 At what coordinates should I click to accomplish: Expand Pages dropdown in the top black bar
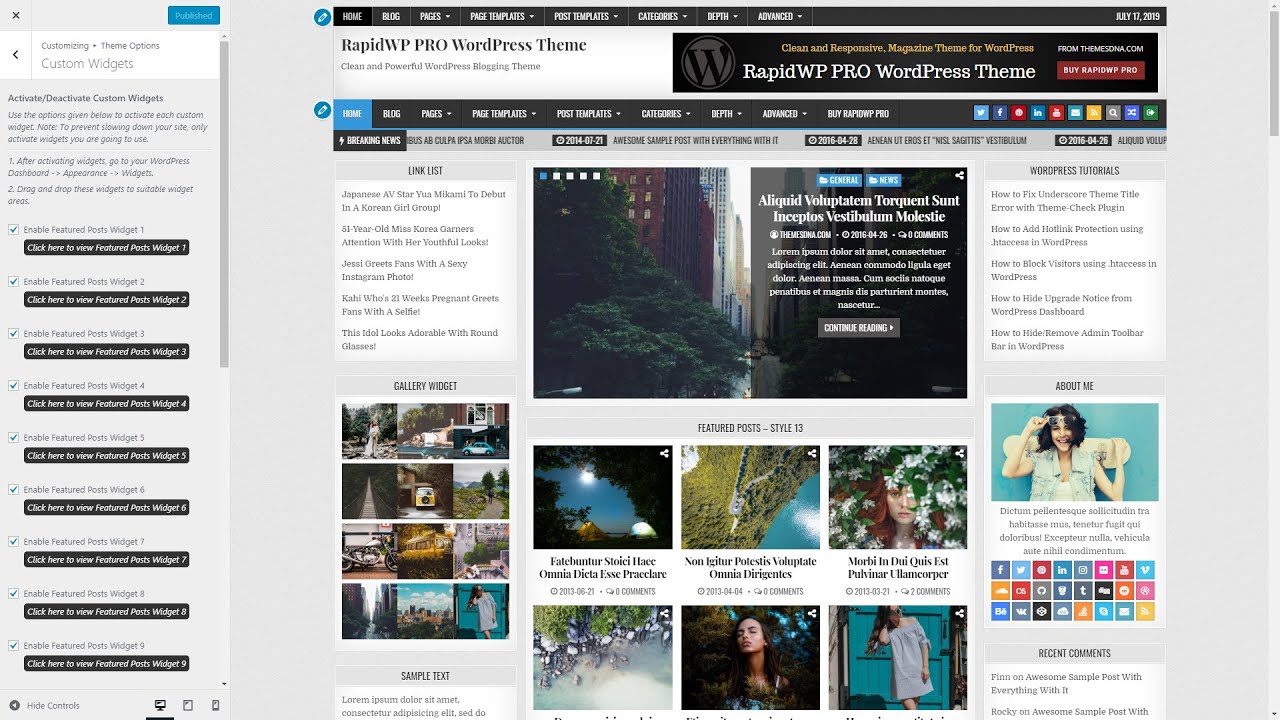pos(434,16)
